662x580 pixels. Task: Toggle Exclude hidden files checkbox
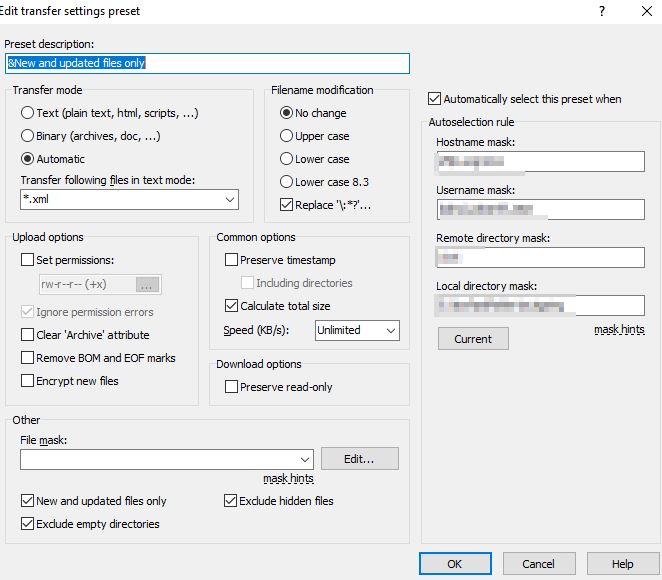pos(232,501)
